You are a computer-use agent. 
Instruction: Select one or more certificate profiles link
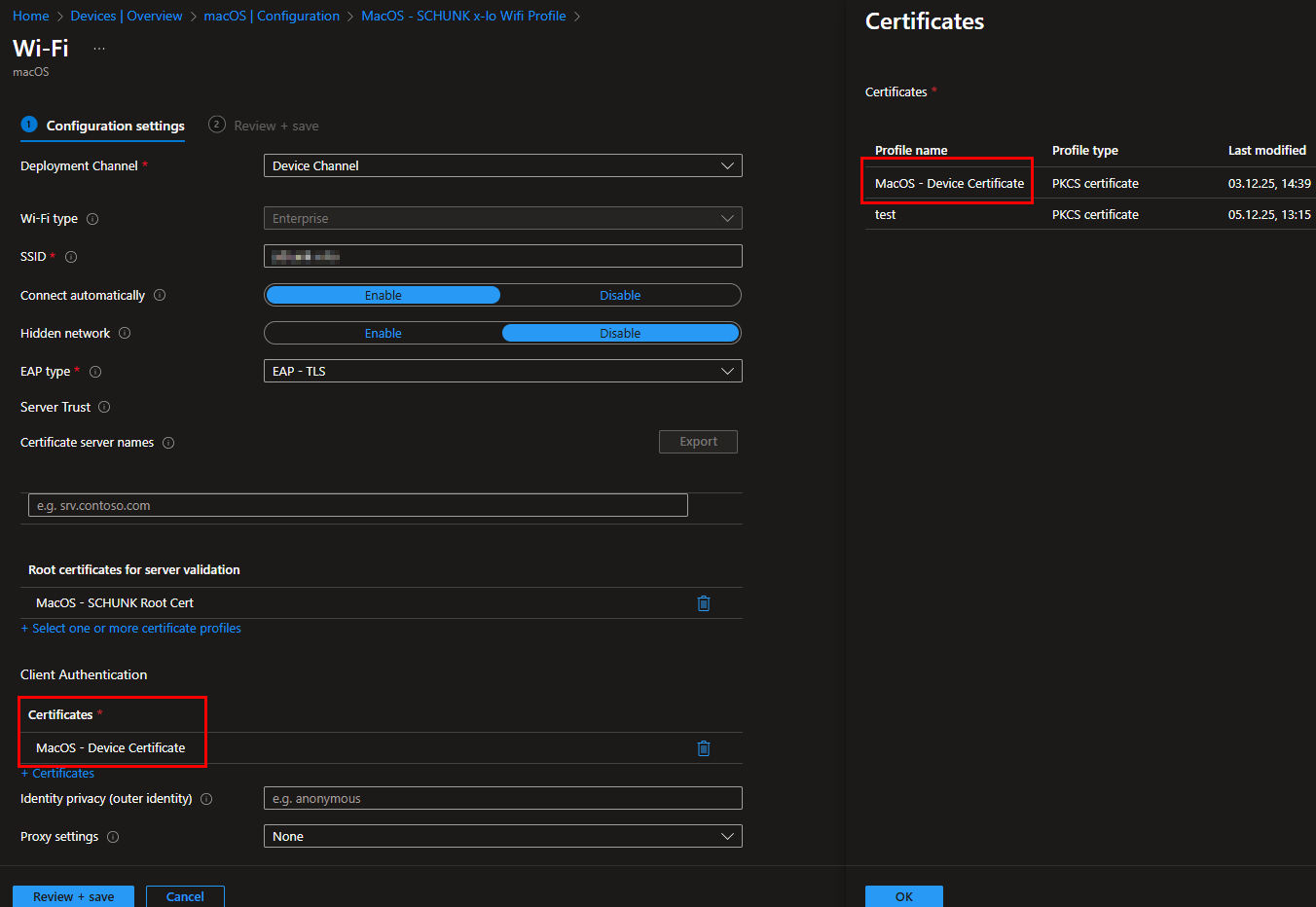pos(131,628)
